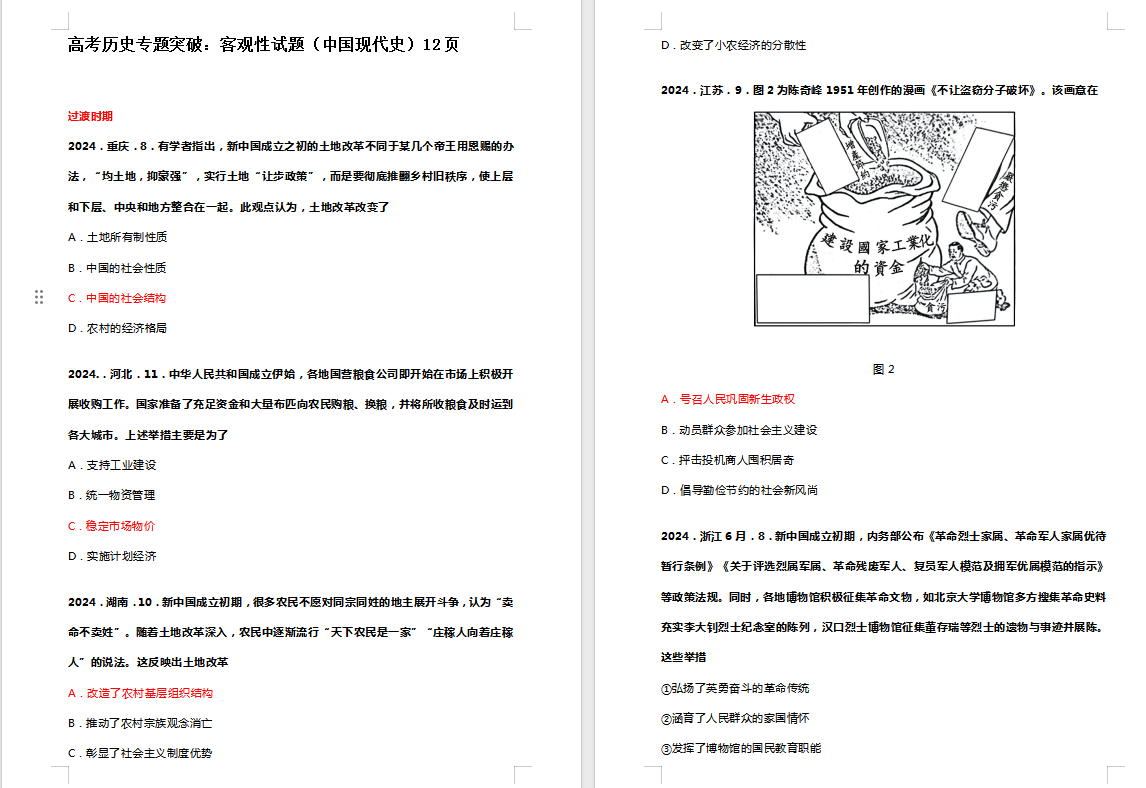
Task: Click option B. 中国的社会性质
Action: [117, 268]
